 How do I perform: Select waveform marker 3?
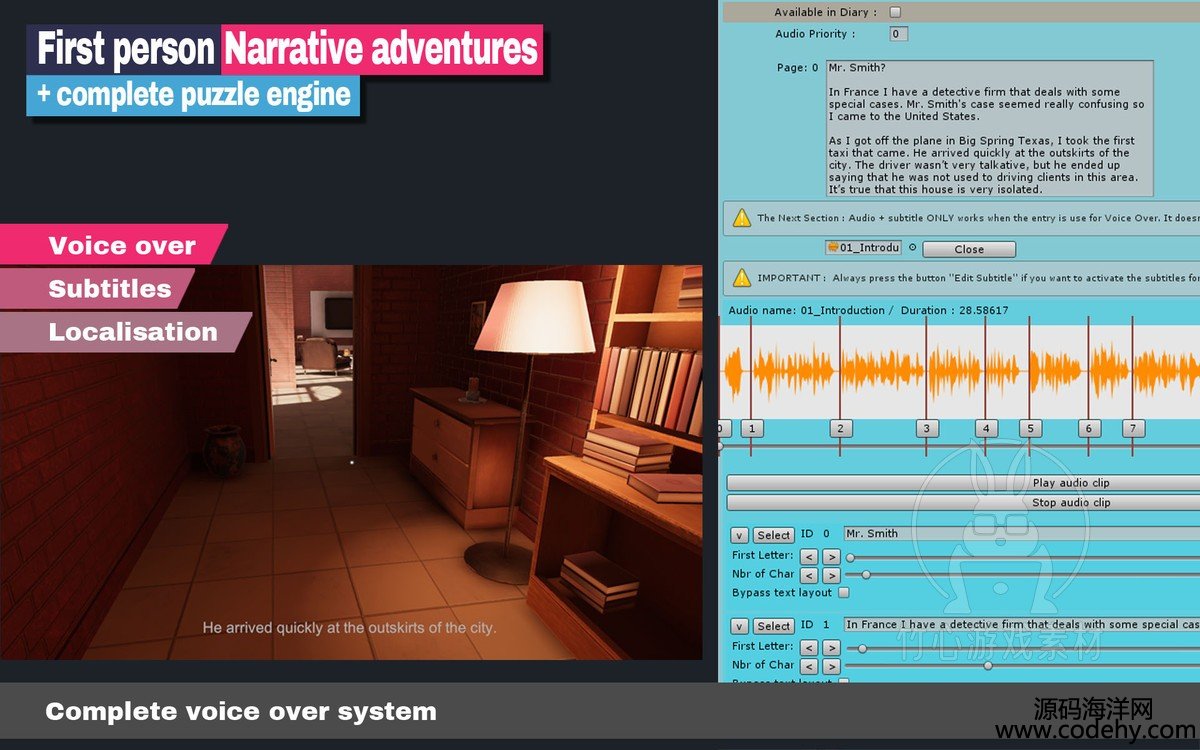tap(926, 428)
